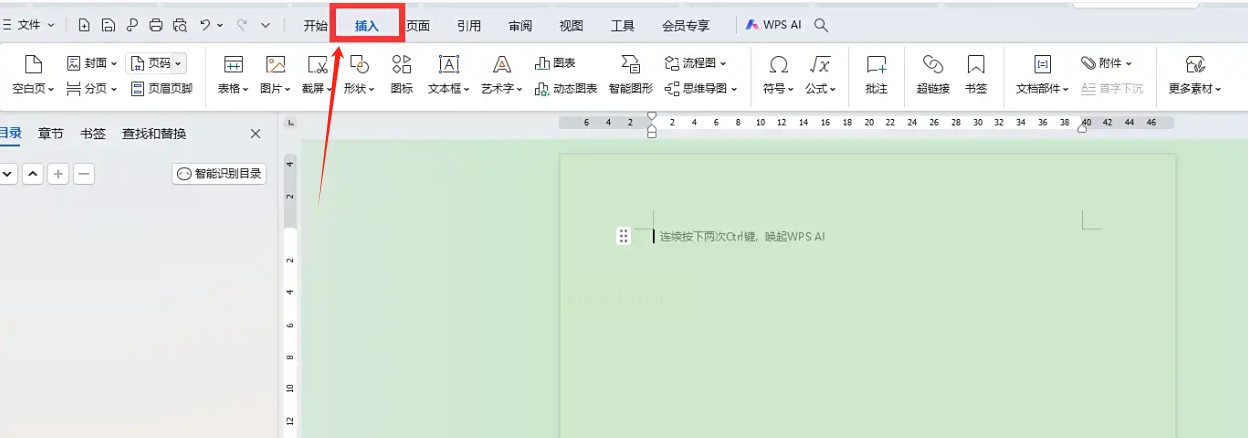Open the dropdown arrow next to undo

click(220, 25)
